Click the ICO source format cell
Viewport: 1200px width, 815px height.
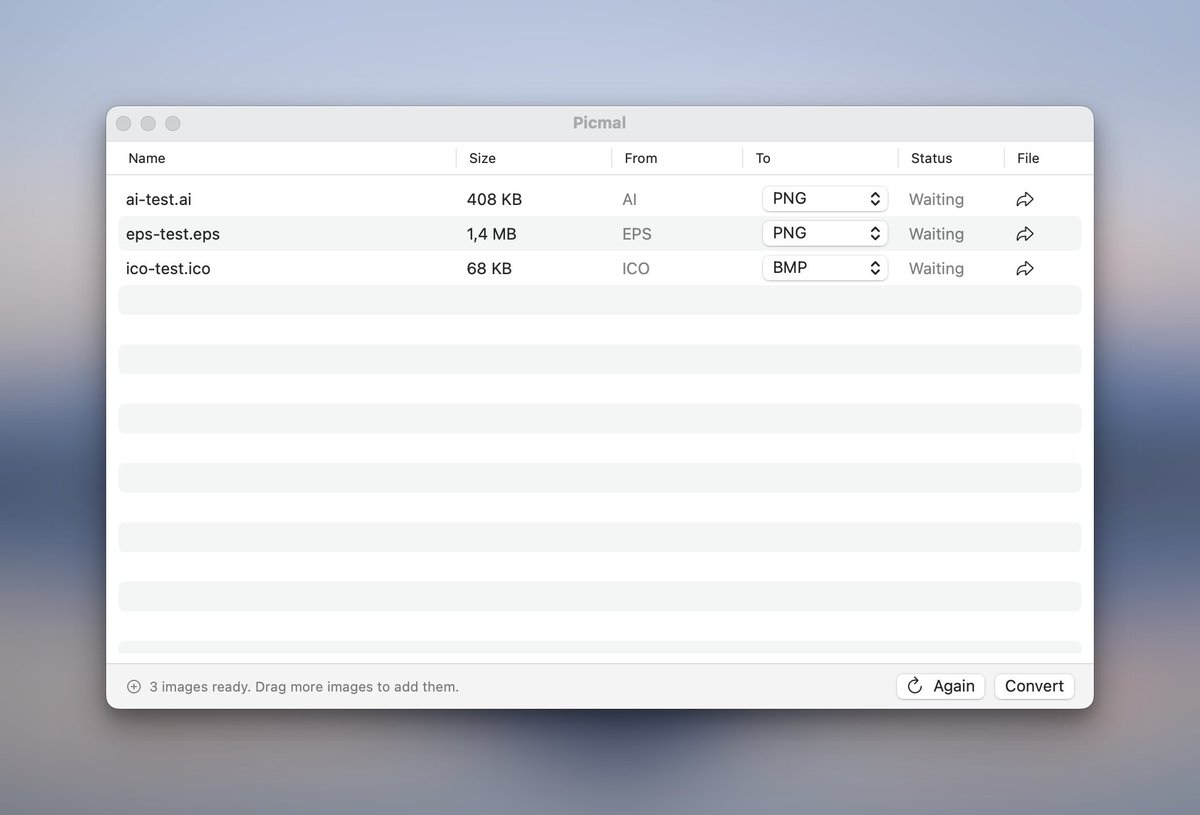click(635, 268)
